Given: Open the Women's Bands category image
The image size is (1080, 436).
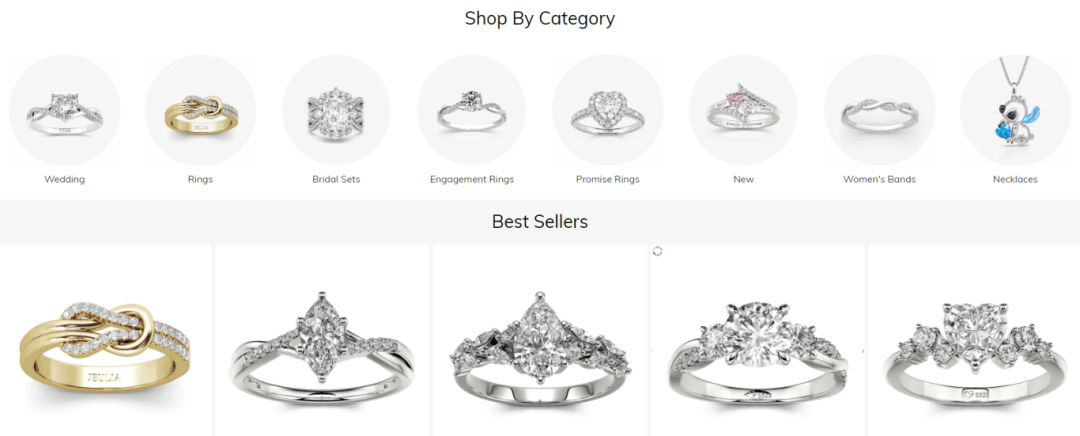Looking at the screenshot, I should 880,110.
